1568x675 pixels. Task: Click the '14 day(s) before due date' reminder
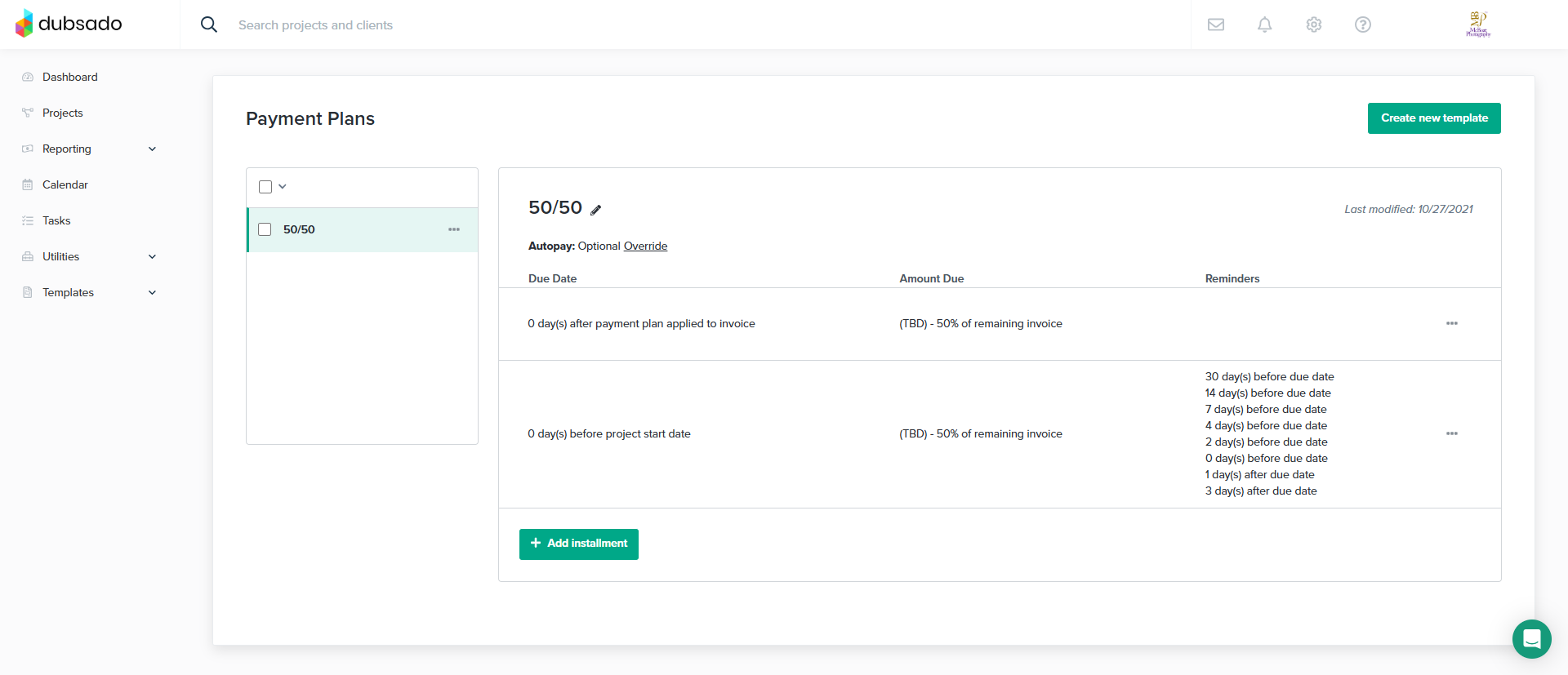coord(1268,393)
